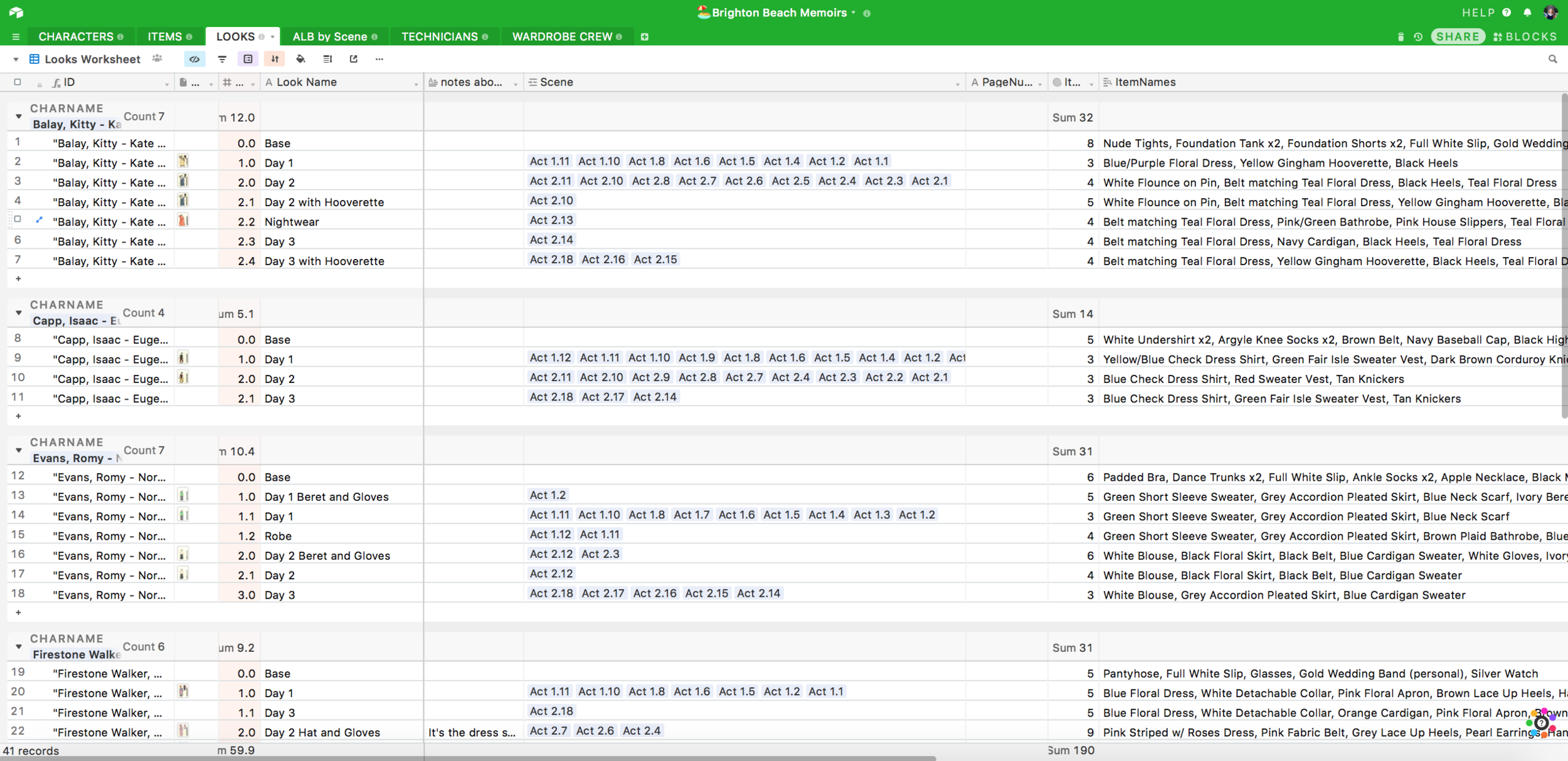Collapse the Balay, Kitty group

18,117
